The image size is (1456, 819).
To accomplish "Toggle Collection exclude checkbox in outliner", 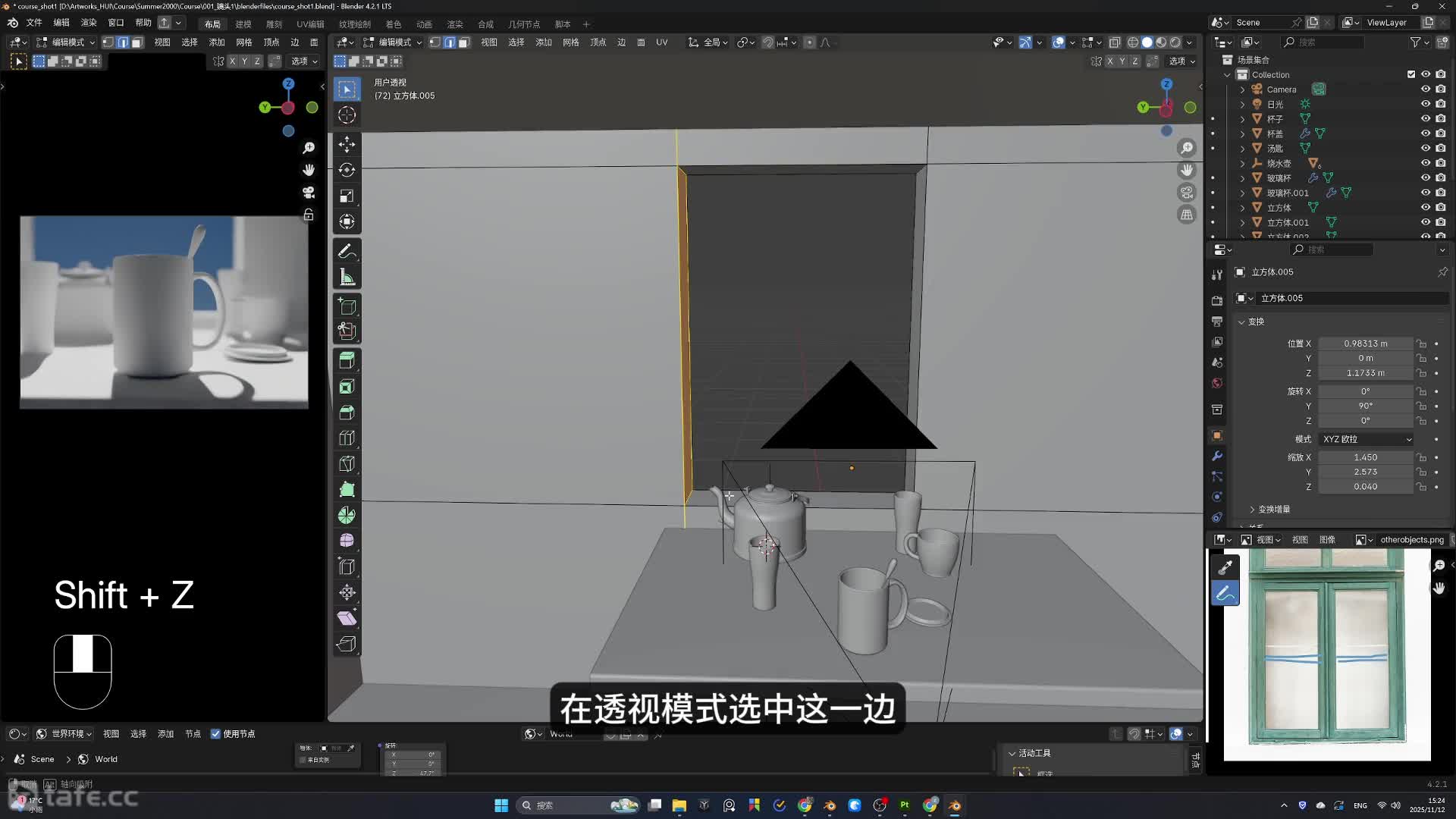I will (1411, 74).
